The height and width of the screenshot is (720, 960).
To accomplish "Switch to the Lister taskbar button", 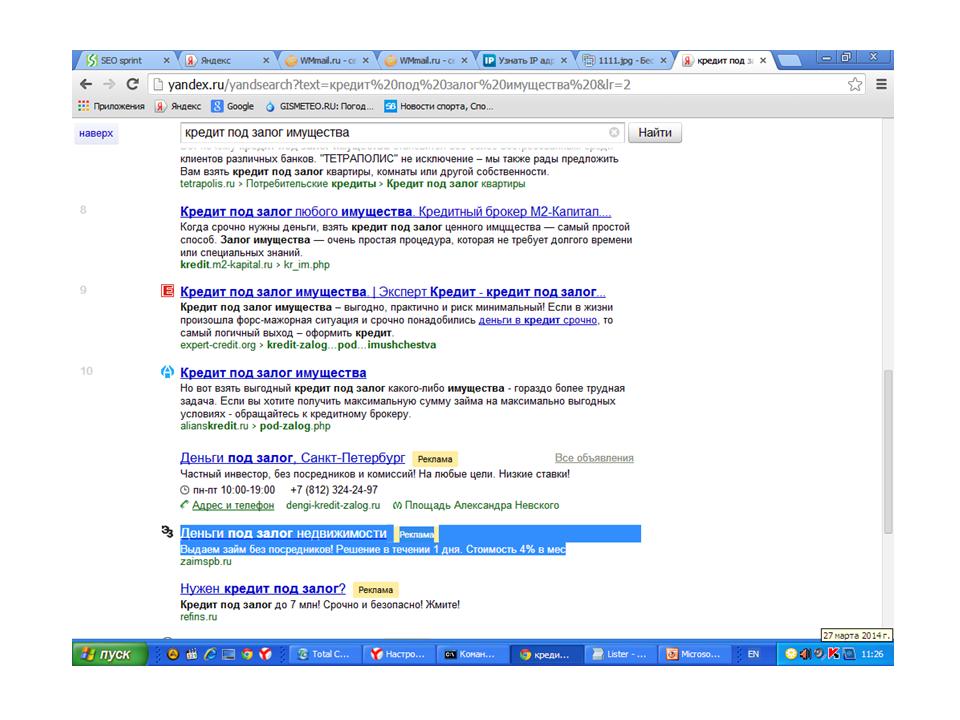I will [620, 654].
